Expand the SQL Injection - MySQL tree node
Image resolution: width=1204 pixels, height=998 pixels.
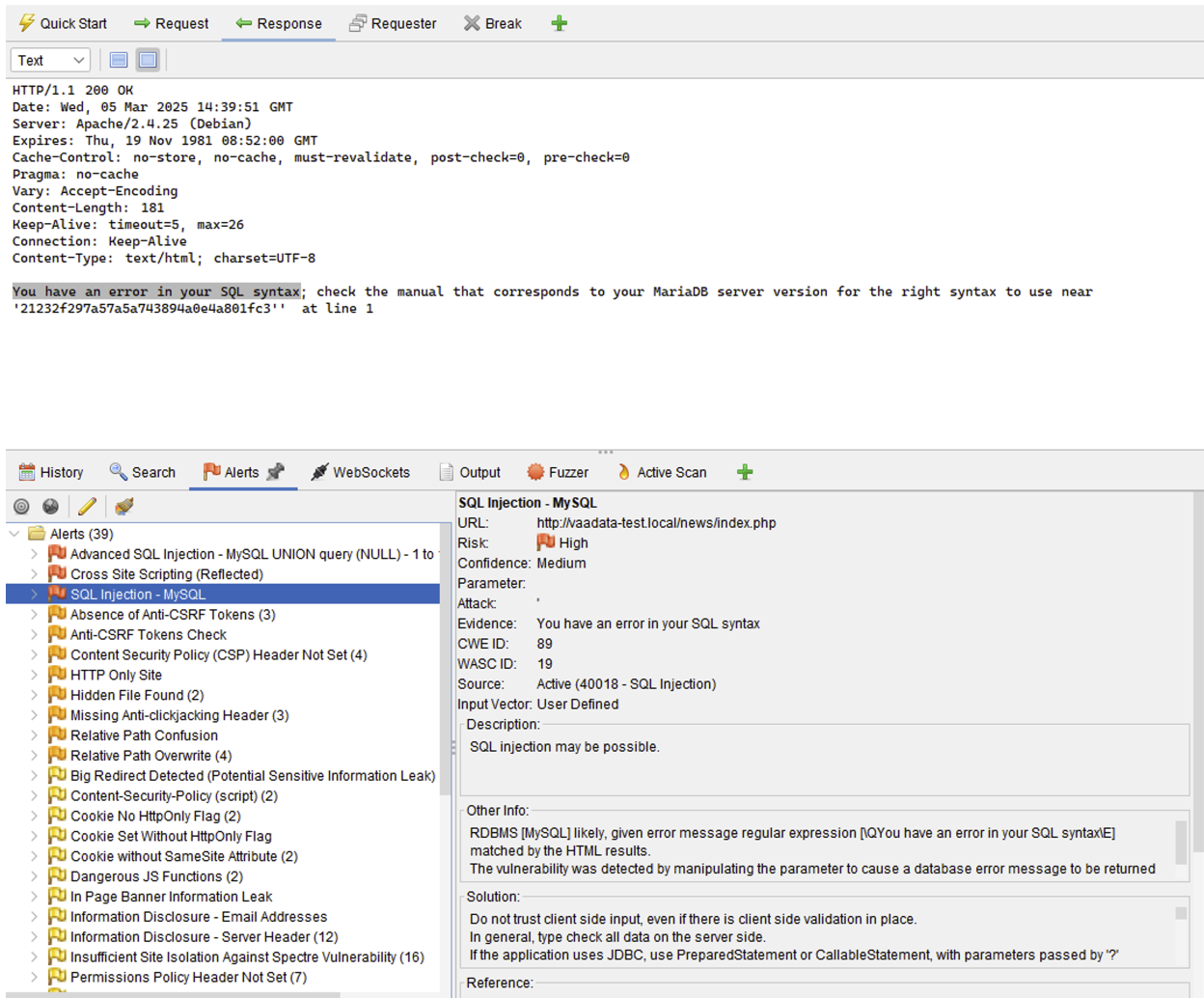[x=37, y=595]
